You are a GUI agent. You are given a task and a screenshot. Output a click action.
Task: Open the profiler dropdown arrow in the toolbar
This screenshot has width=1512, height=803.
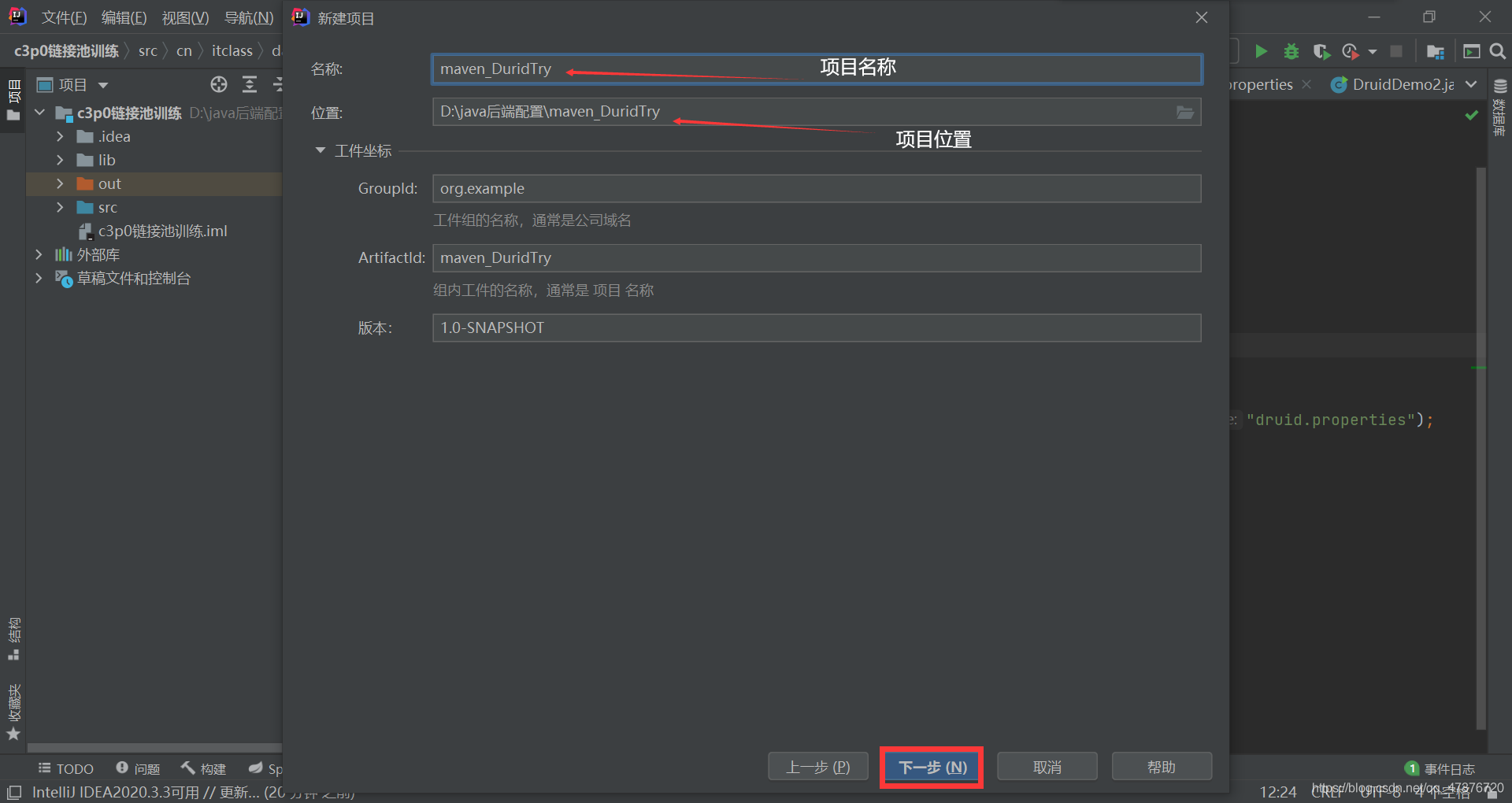pos(1373,52)
